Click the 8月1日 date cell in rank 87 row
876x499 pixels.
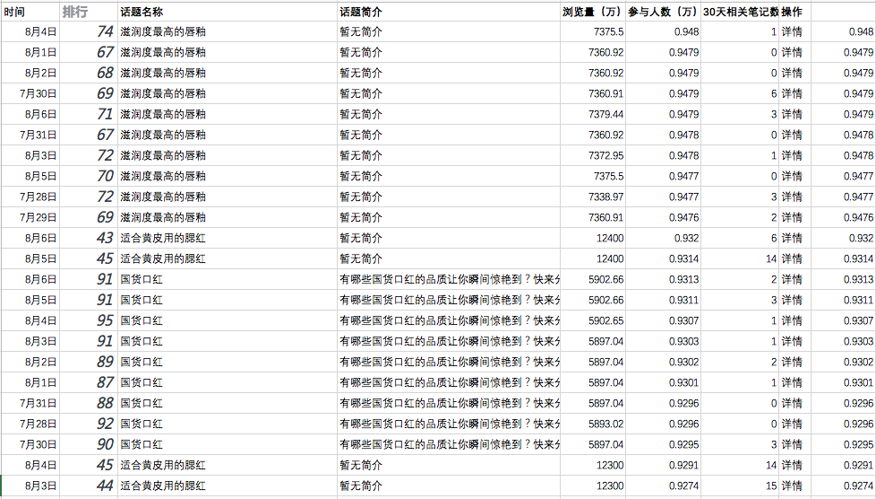[30, 383]
